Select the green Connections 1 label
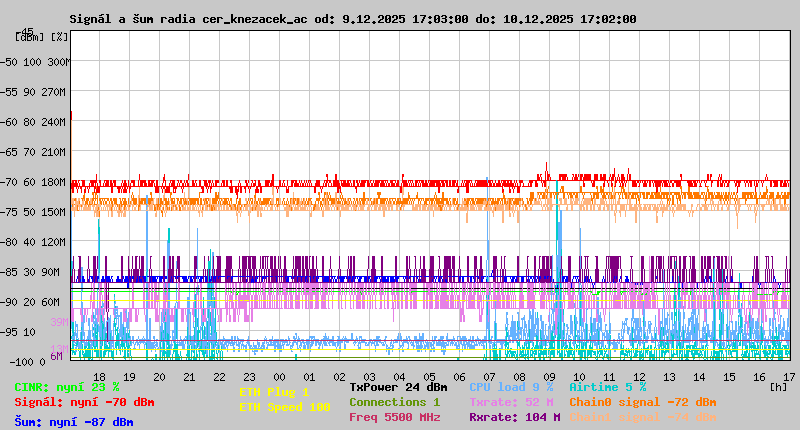800x430 pixels. tap(394, 402)
